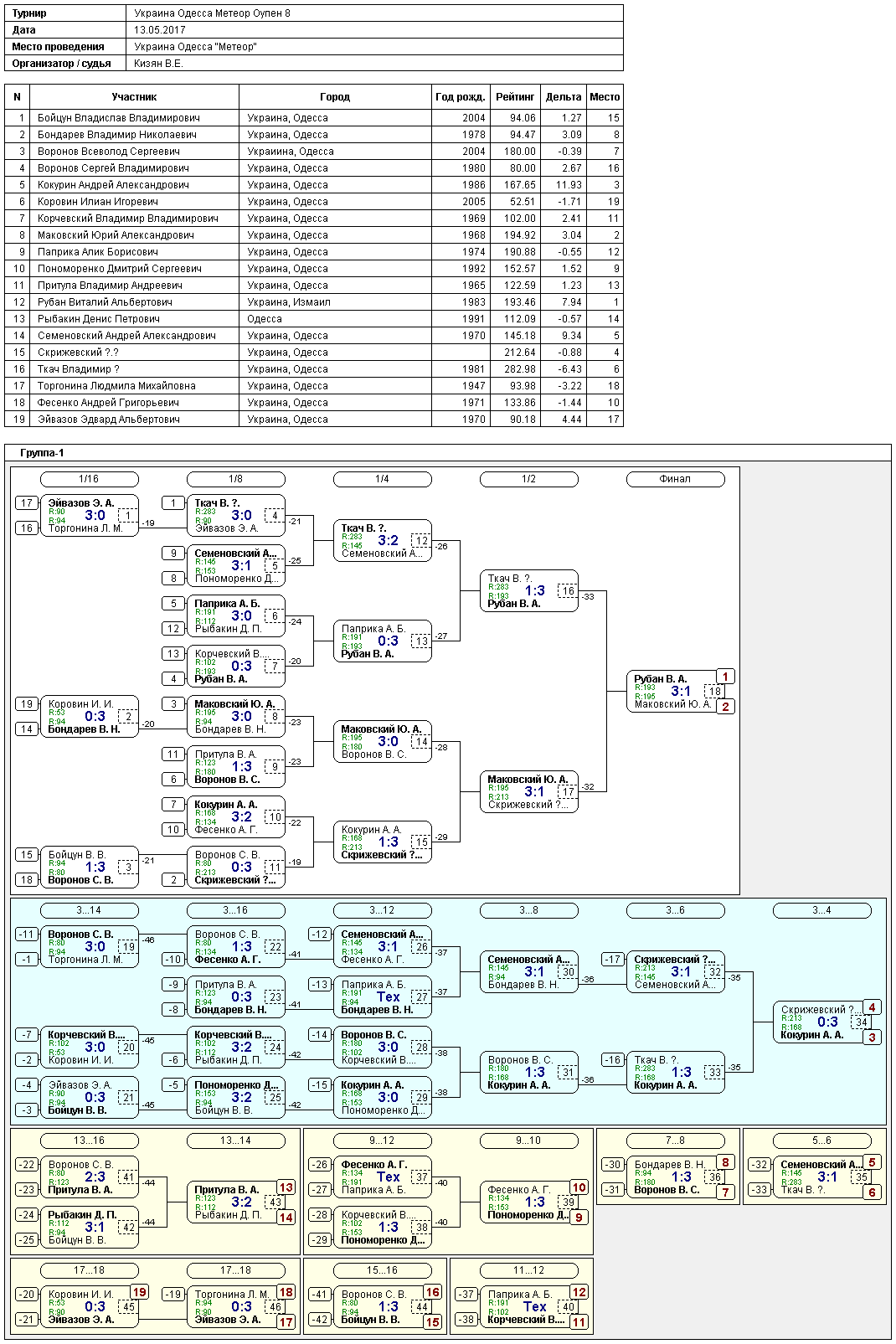This screenshot has height=1344, width=896.
Task: Select participant row Ткач Владимир
Action: point(314,369)
